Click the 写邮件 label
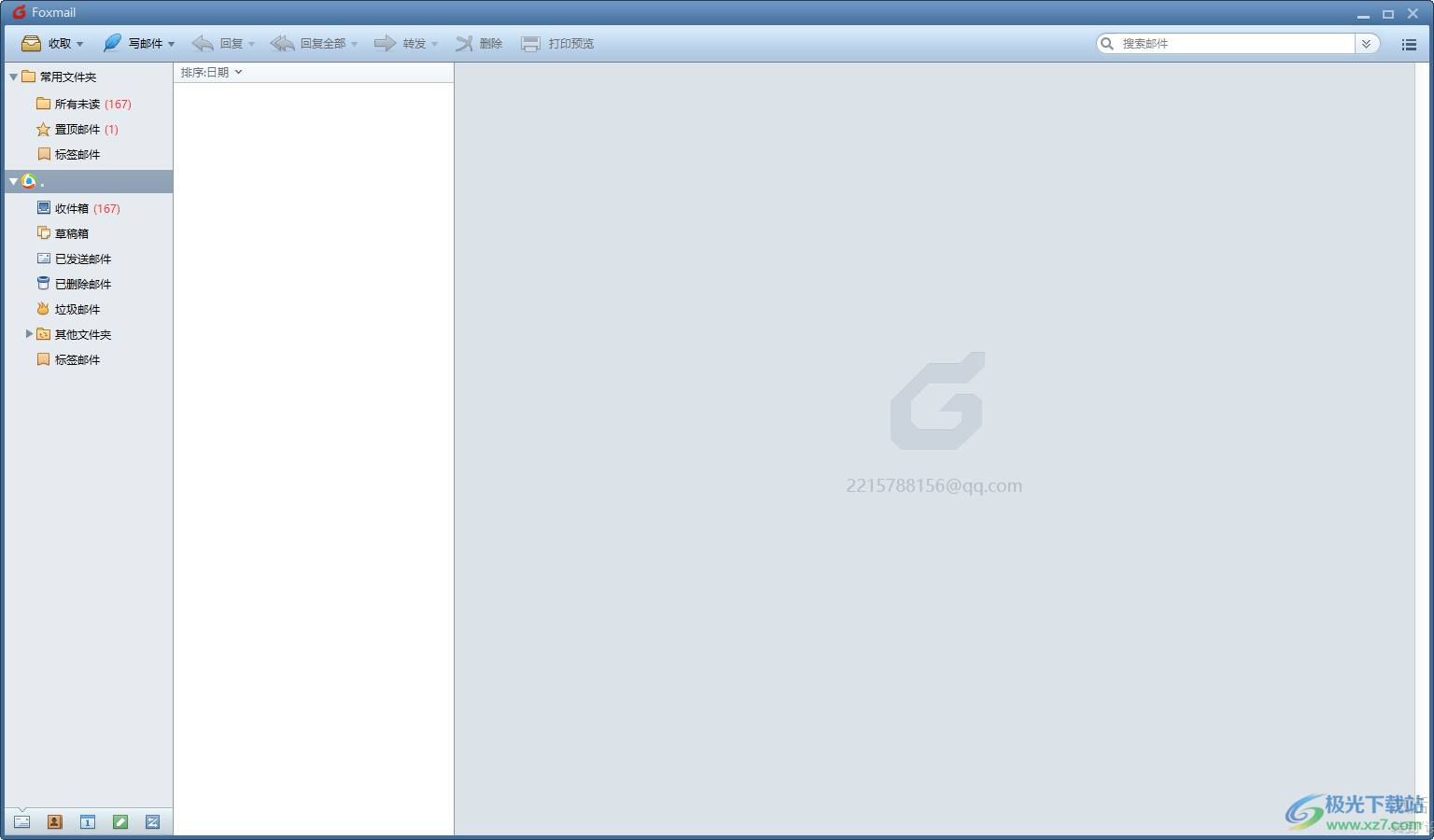The image size is (1434, 840). tap(146, 44)
